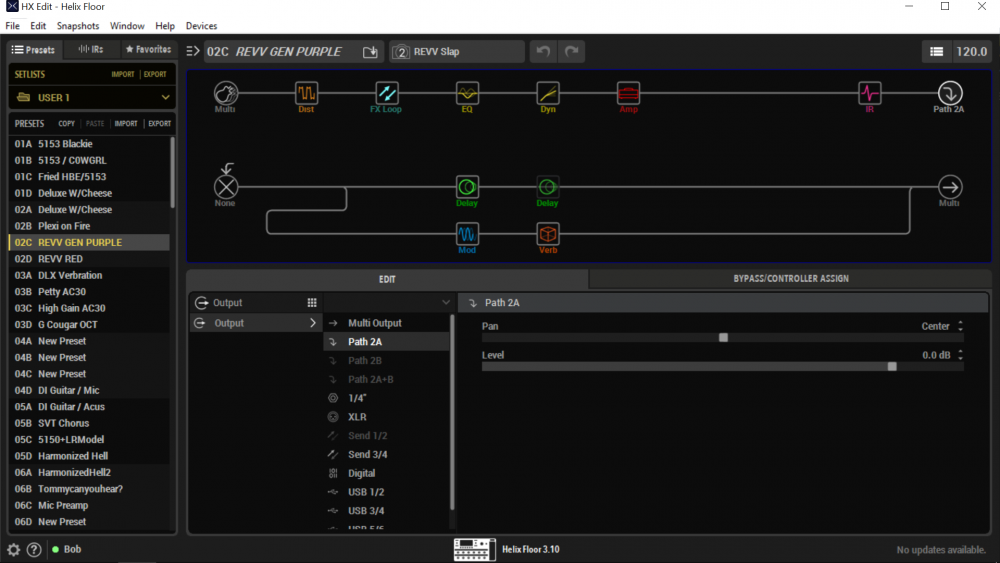Open the File menu
The width and height of the screenshot is (1000, 563).
[13, 26]
